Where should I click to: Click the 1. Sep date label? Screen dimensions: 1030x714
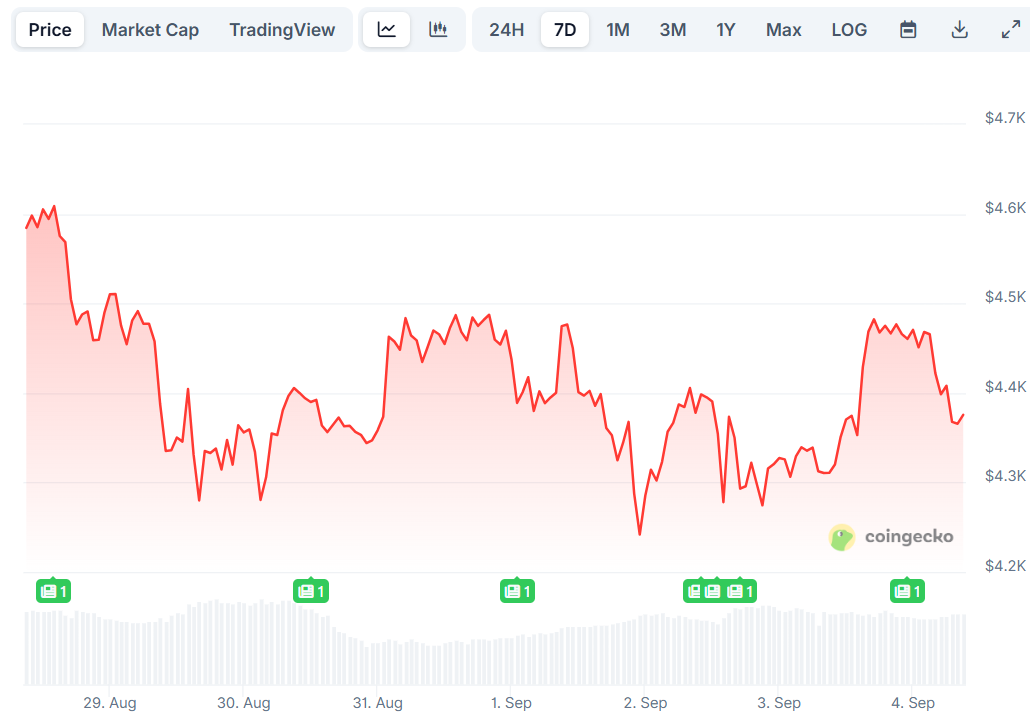pos(511,702)
